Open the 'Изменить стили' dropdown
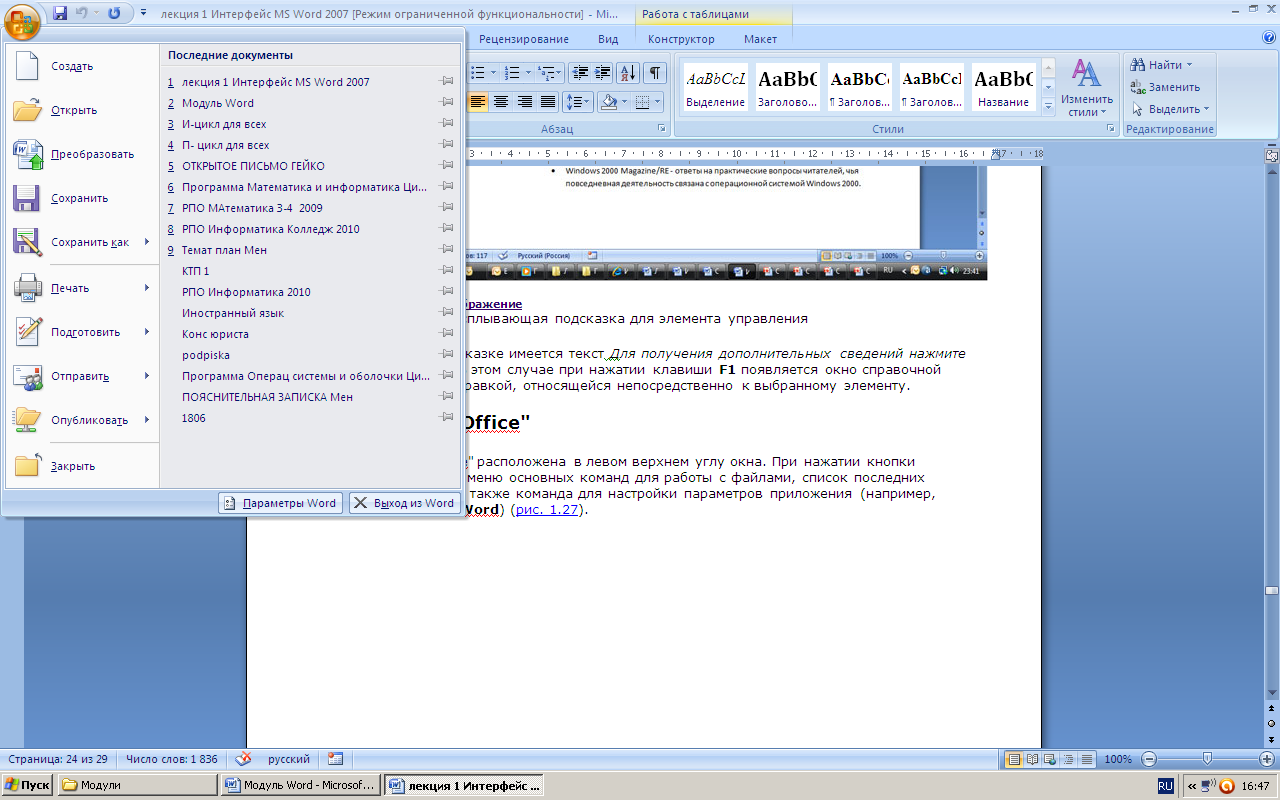The image size is (1280, 800). coord(1086,88)
